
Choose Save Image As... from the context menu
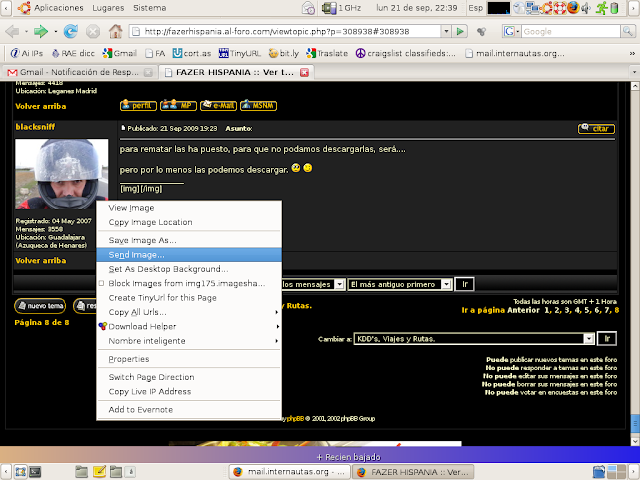[x=189, y=240]
